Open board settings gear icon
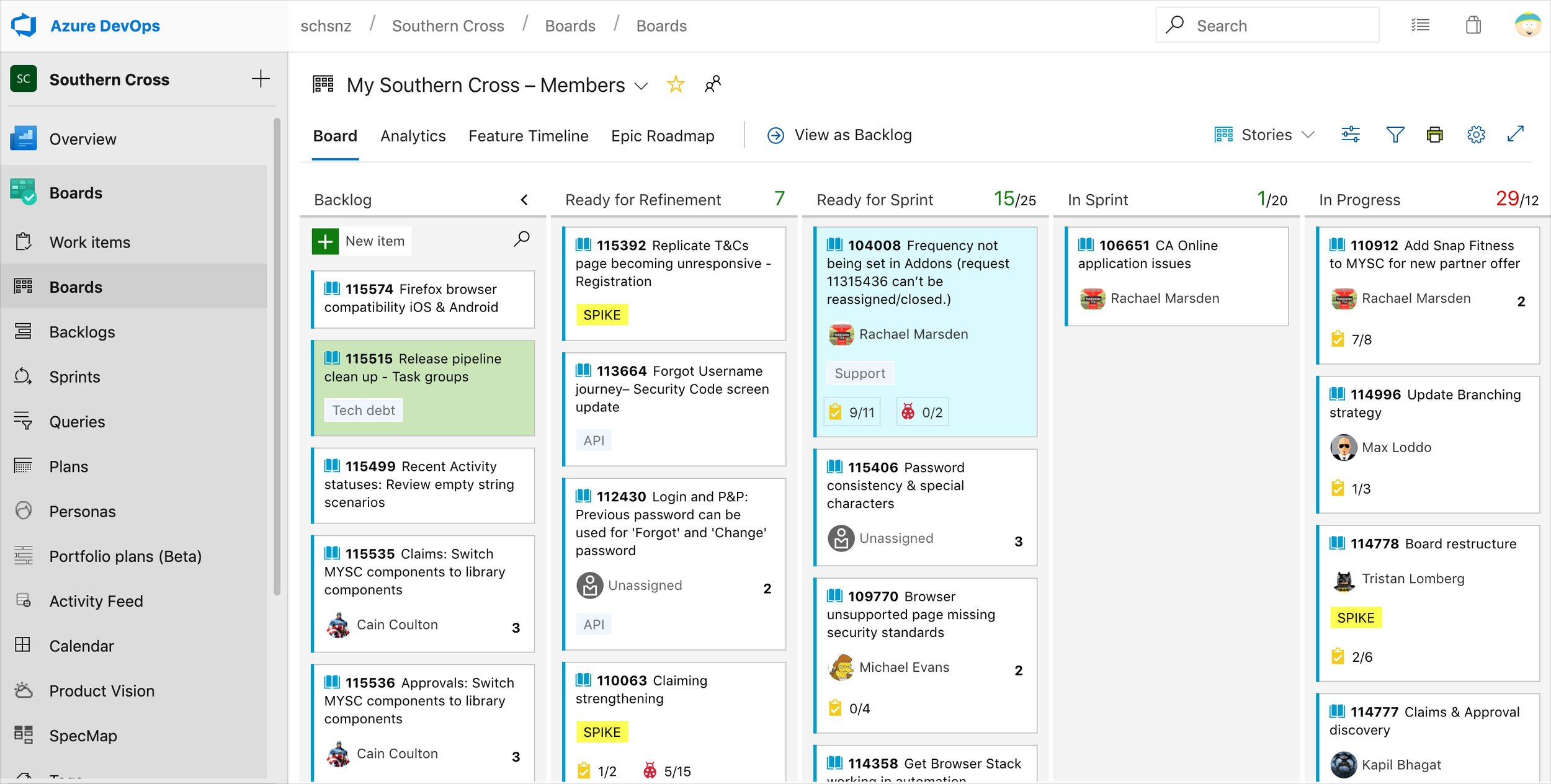 pyautogui.click(x=1476, y=135)
